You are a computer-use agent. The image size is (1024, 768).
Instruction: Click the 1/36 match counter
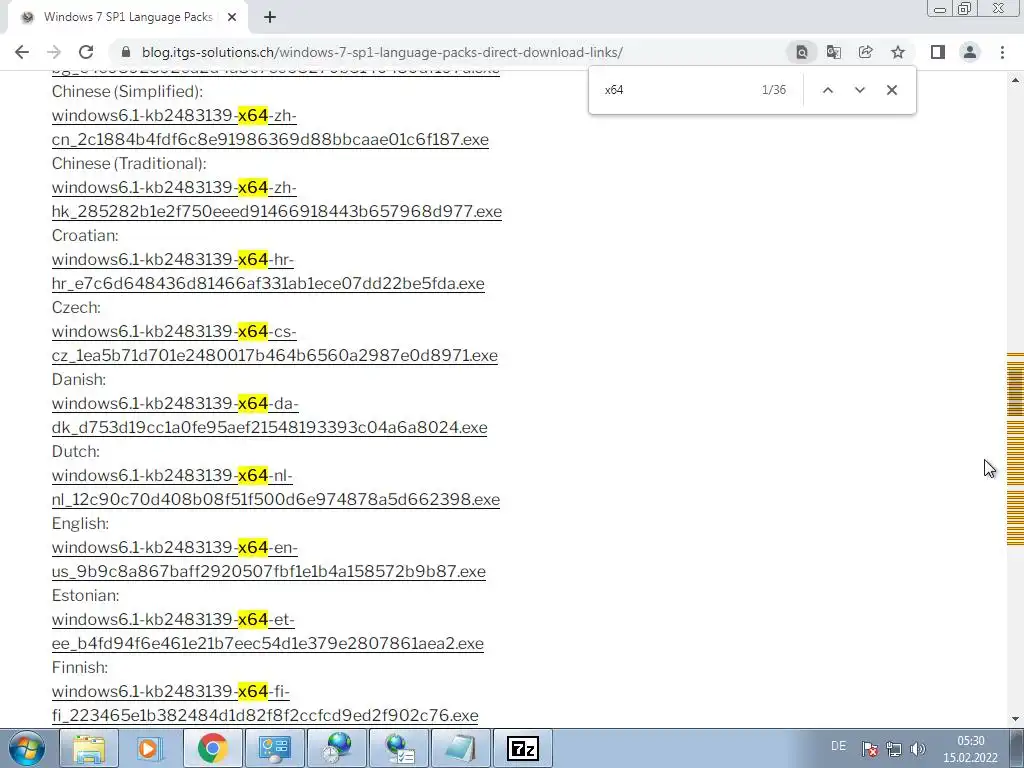click(774, 90)
